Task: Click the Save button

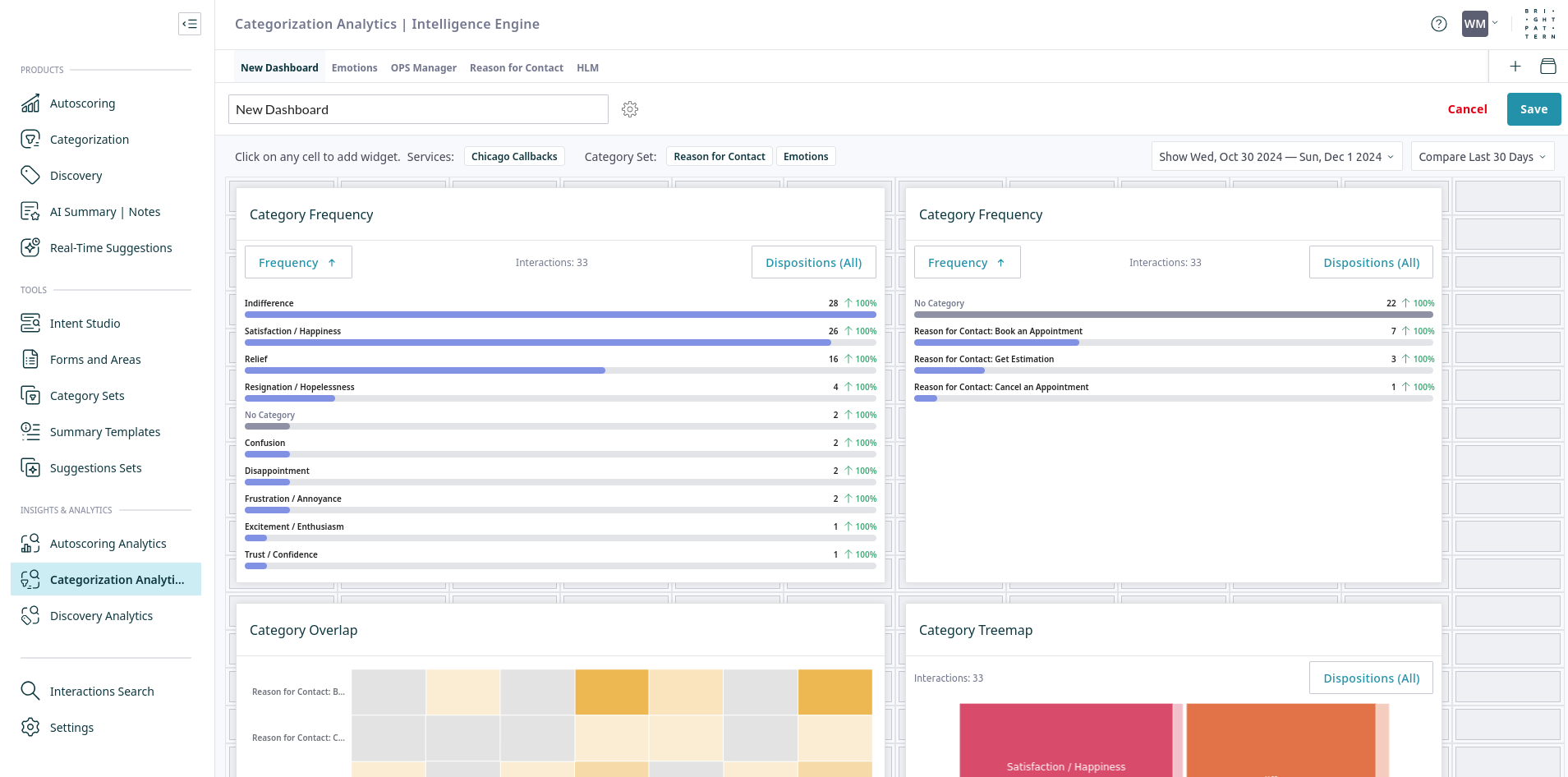Action: coord(1533,109)
